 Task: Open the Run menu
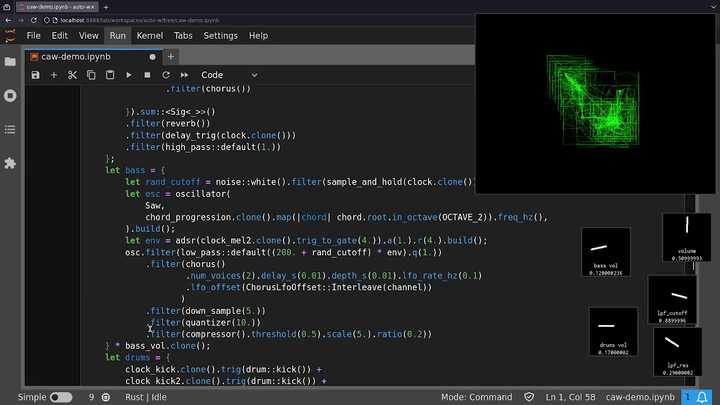click(118, 36)
